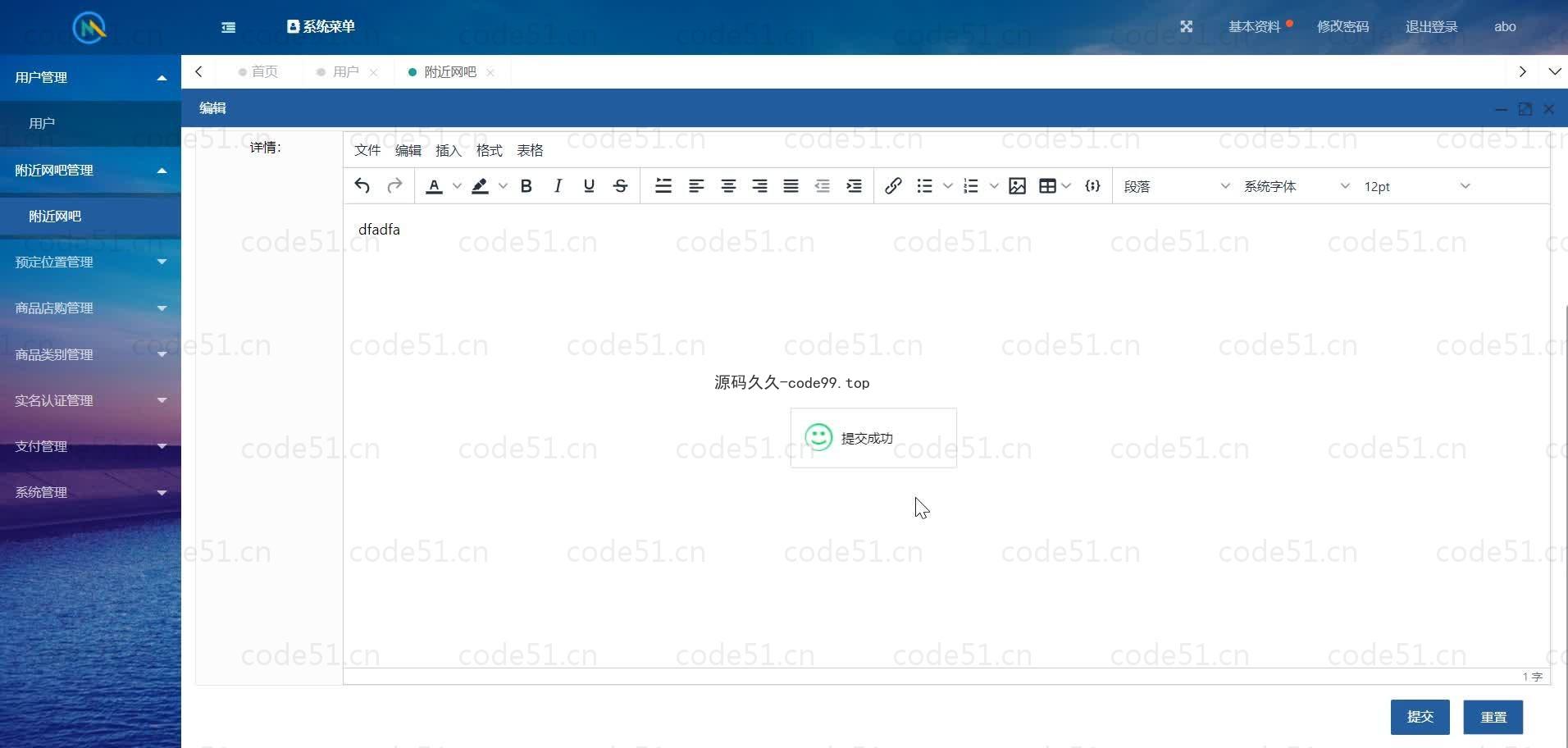Insert a code sample
1568x748 pixels.
1092,186
